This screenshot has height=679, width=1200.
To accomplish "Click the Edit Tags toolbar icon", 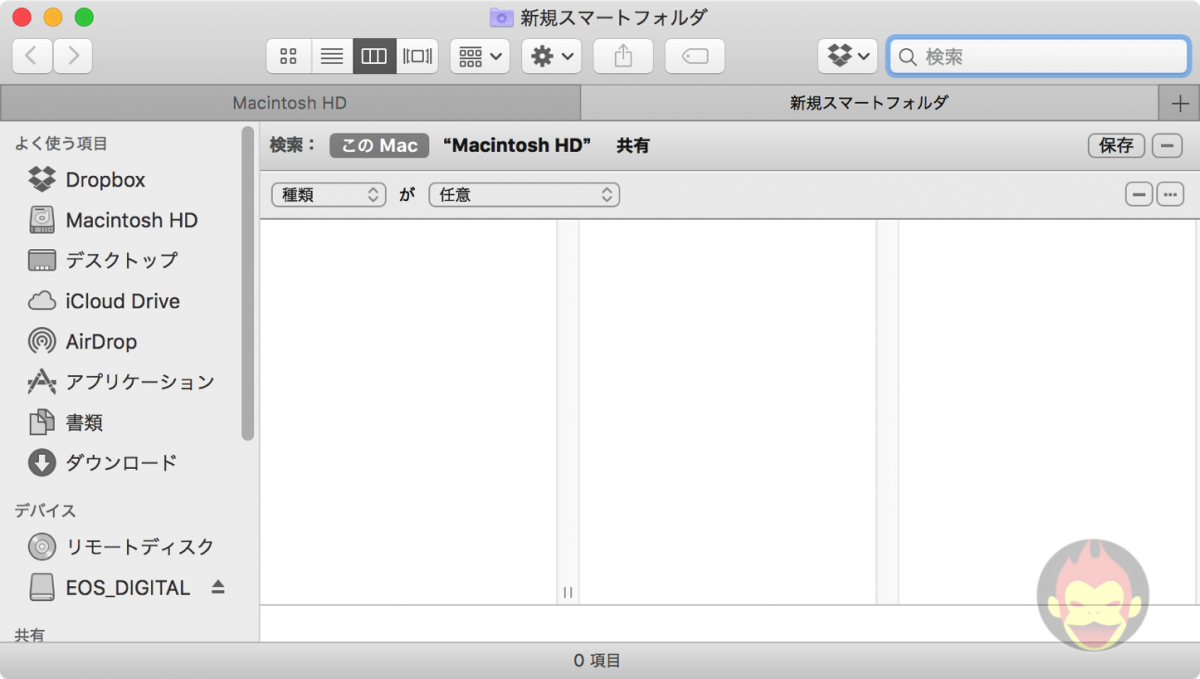I will click(694, 56).
